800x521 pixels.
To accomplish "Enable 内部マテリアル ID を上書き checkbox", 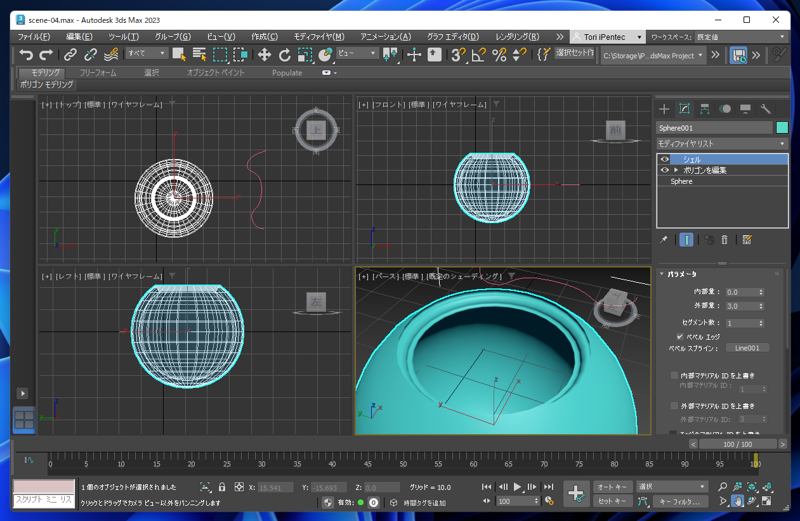I will (674, 375).
